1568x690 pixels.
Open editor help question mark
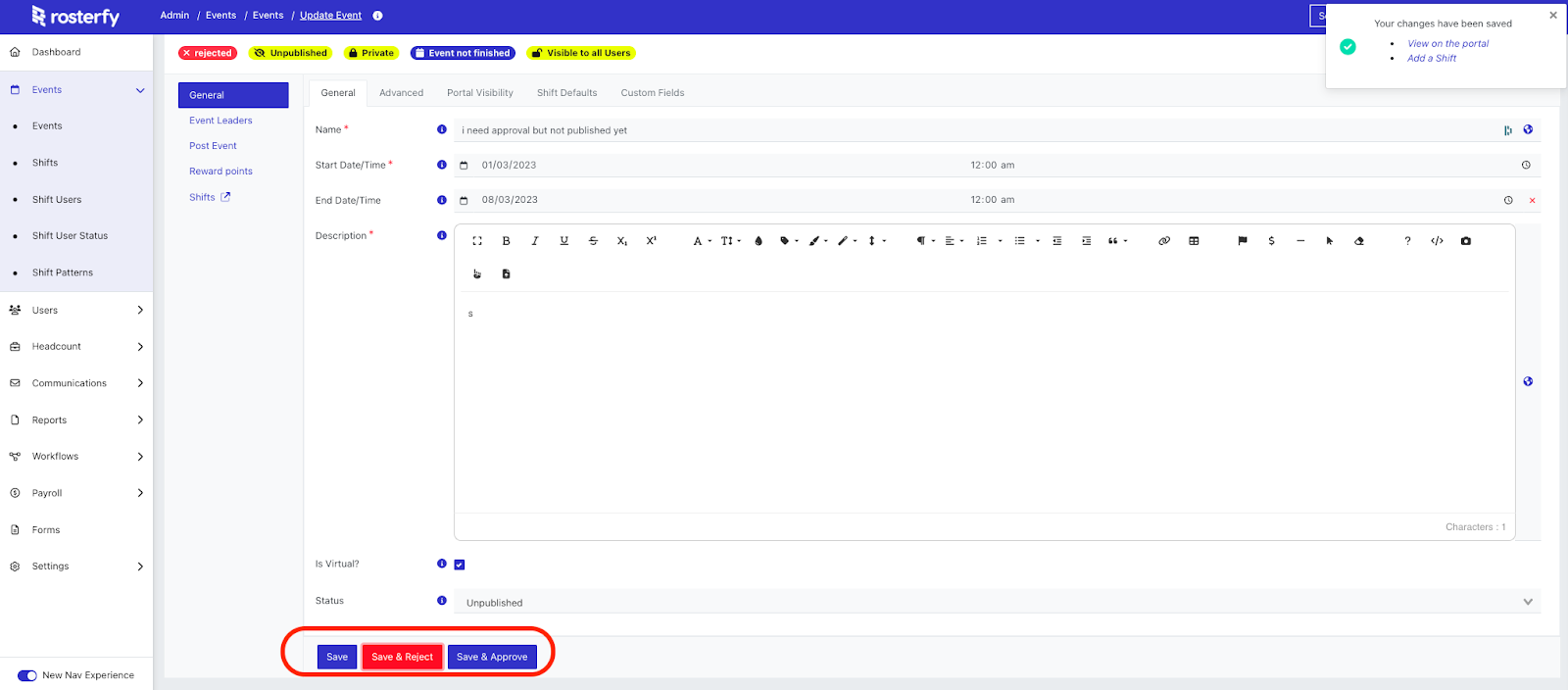point(1407,241)
